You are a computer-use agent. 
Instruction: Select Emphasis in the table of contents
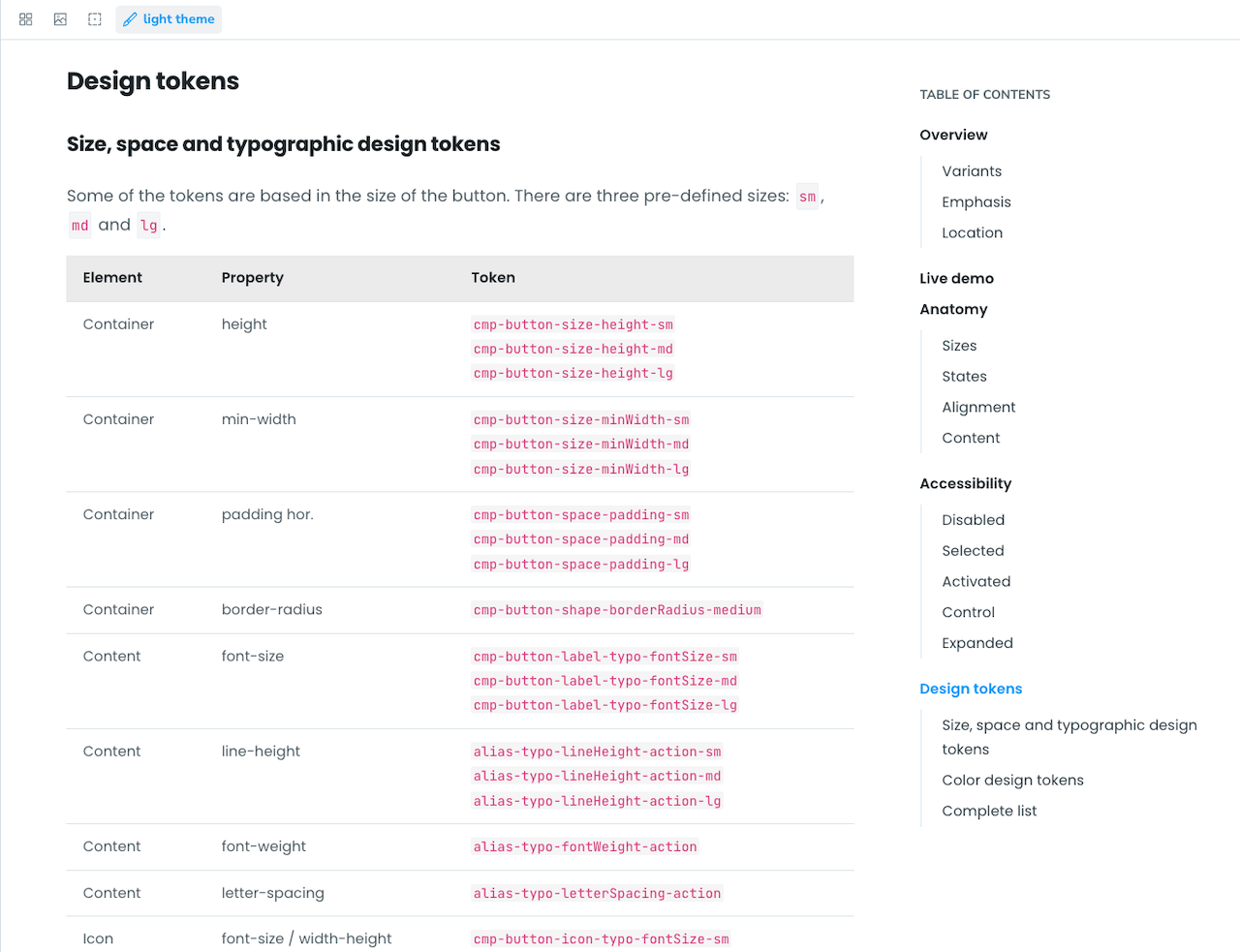pos(976,201)
